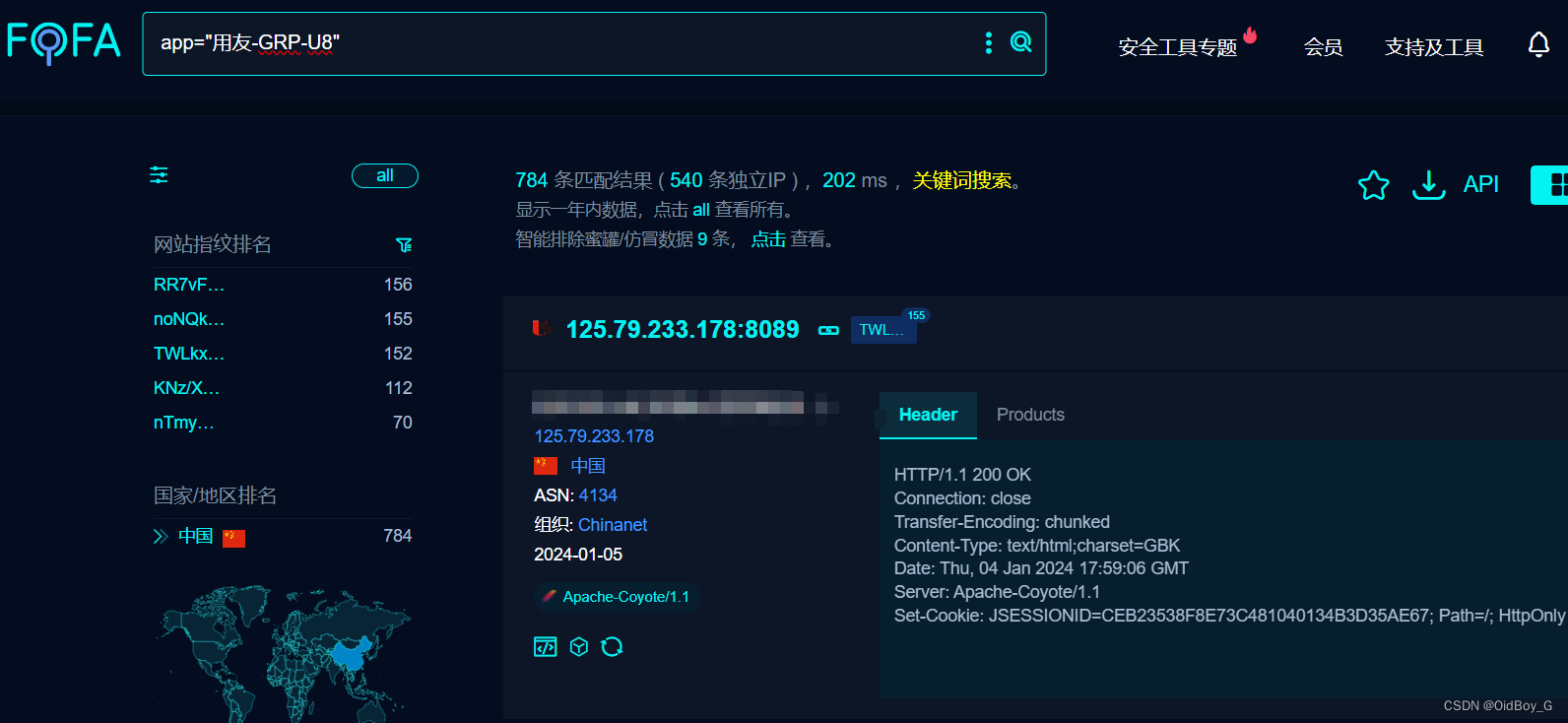Click ASN 4134 link
This screenshot has width=1568, height=723.
click(598, 495)
